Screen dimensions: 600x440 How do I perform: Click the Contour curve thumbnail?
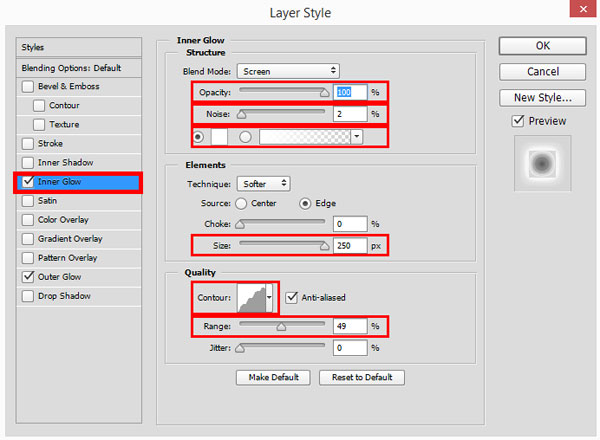(x=252, y=298)
